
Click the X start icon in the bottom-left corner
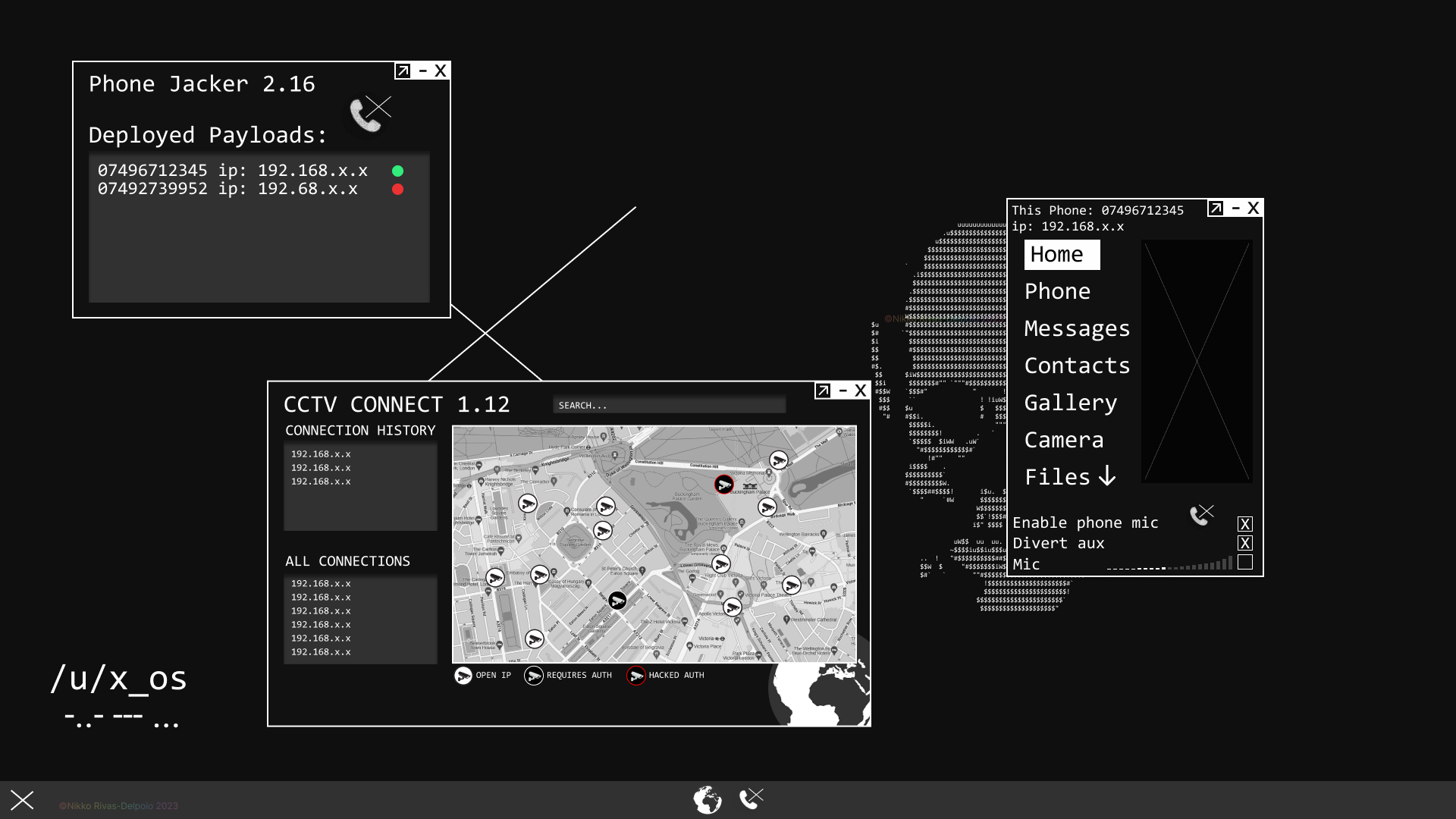point(22,800)
